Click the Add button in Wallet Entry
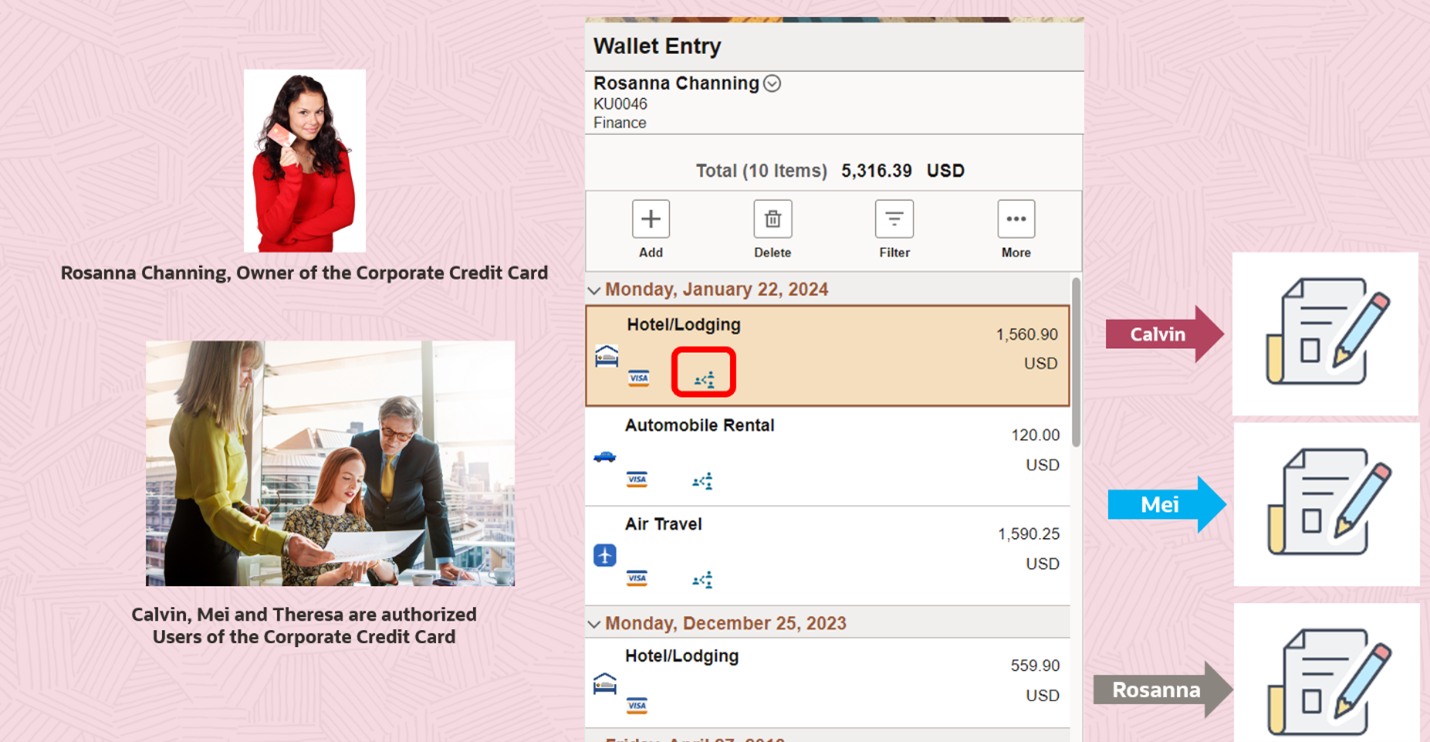The height and width of the screenshot is (742, 1430). click(650, 218)
